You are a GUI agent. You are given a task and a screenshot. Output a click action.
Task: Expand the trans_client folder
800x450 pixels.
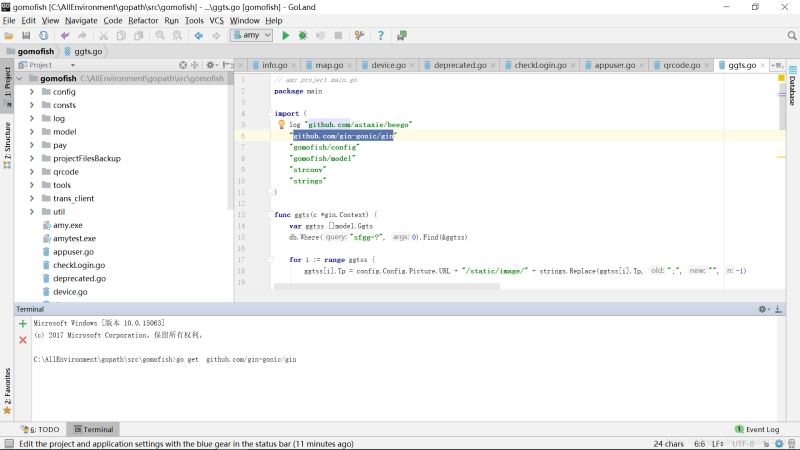click(32, 198)
